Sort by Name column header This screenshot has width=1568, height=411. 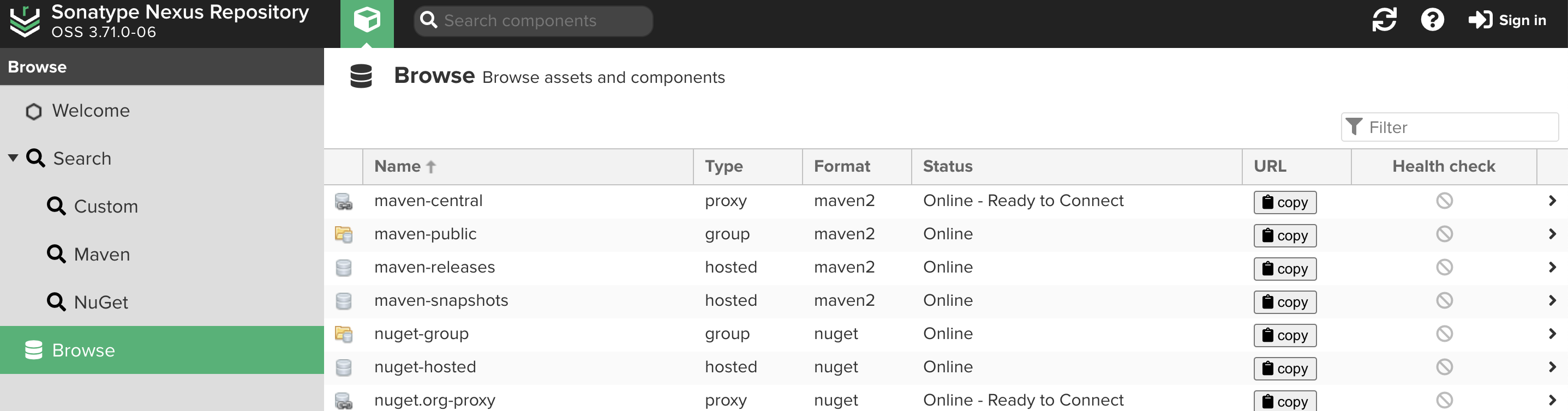pos(528,167)
